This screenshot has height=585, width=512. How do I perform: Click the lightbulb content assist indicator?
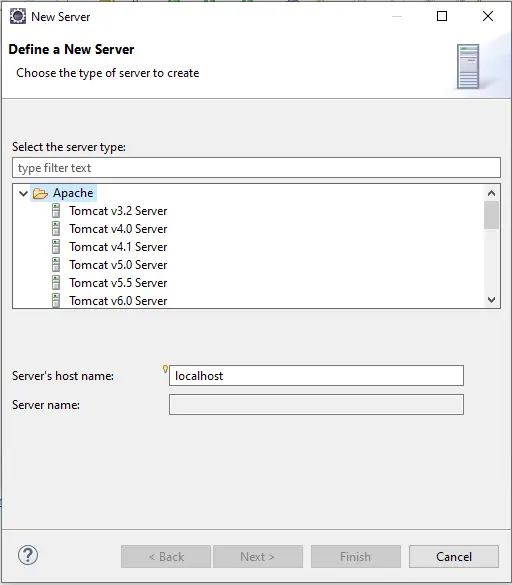tap(165, 369)
